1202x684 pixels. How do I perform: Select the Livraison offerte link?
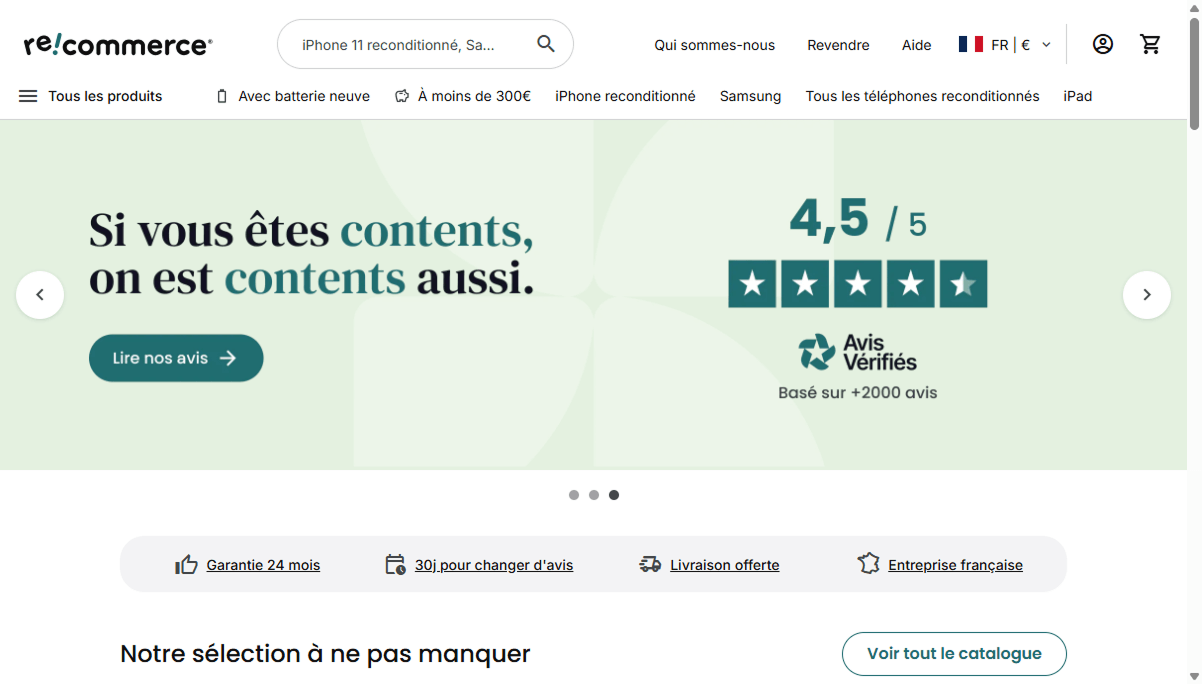coord(724,564)
